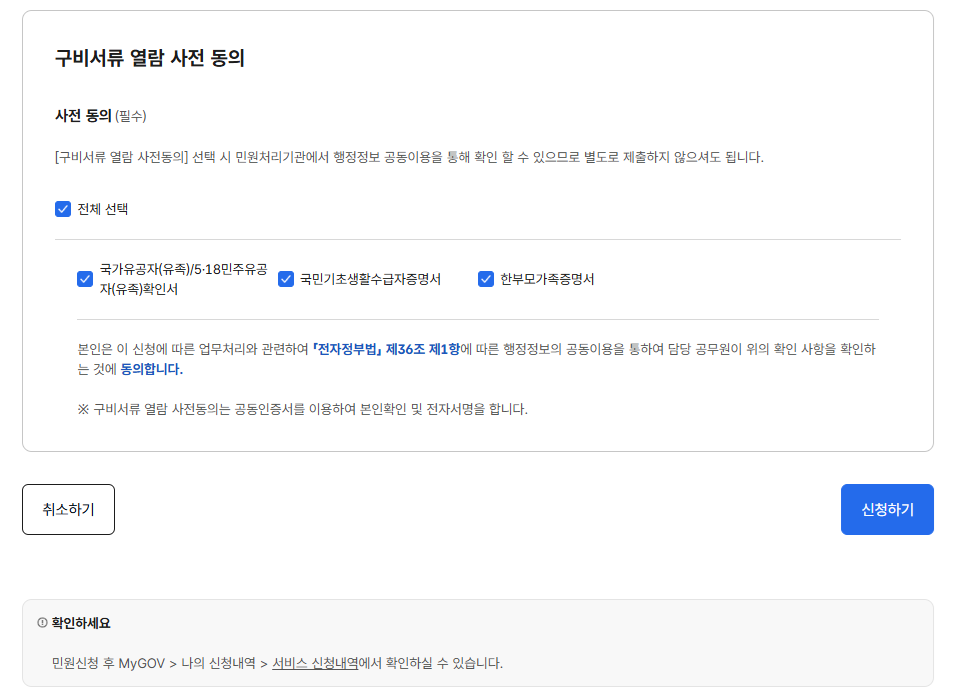The height and width of the screenshot is (698, 961).
Task: Uncheck the 전체 선택 checkbox
Action: 62,209
